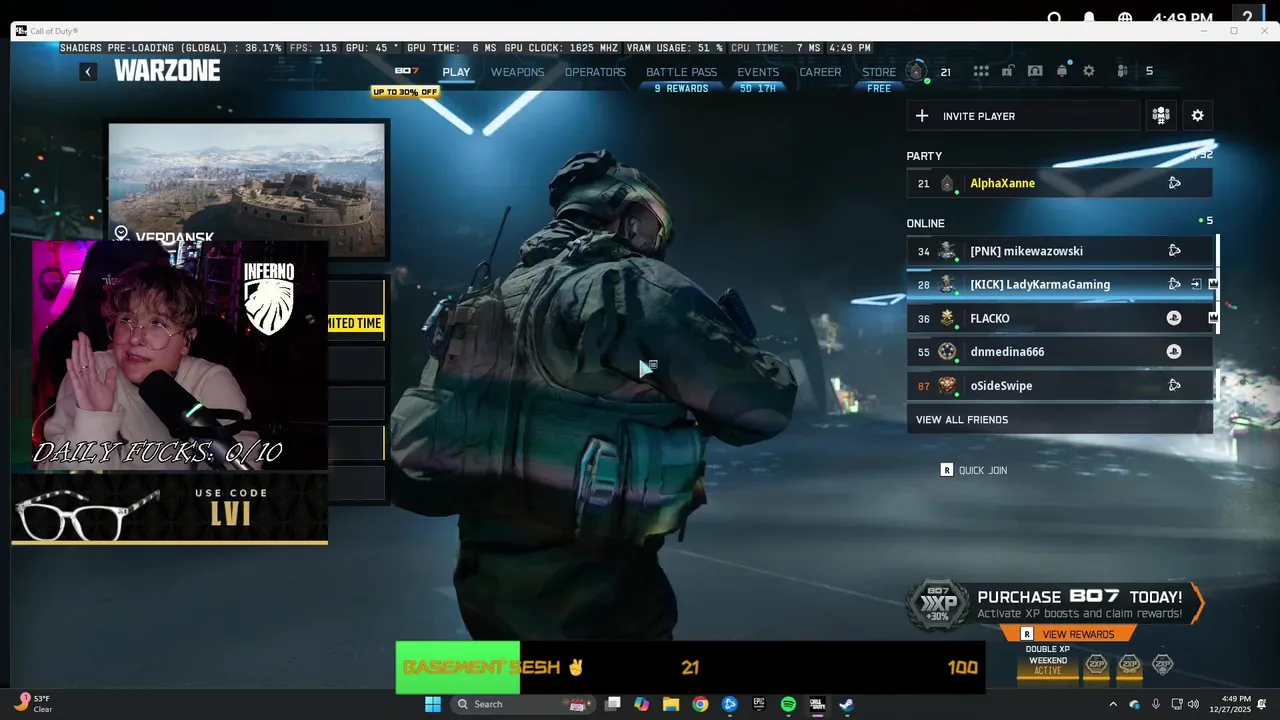
Task: Select the third 2XP token icon
Action: (x=1163, y=664)
